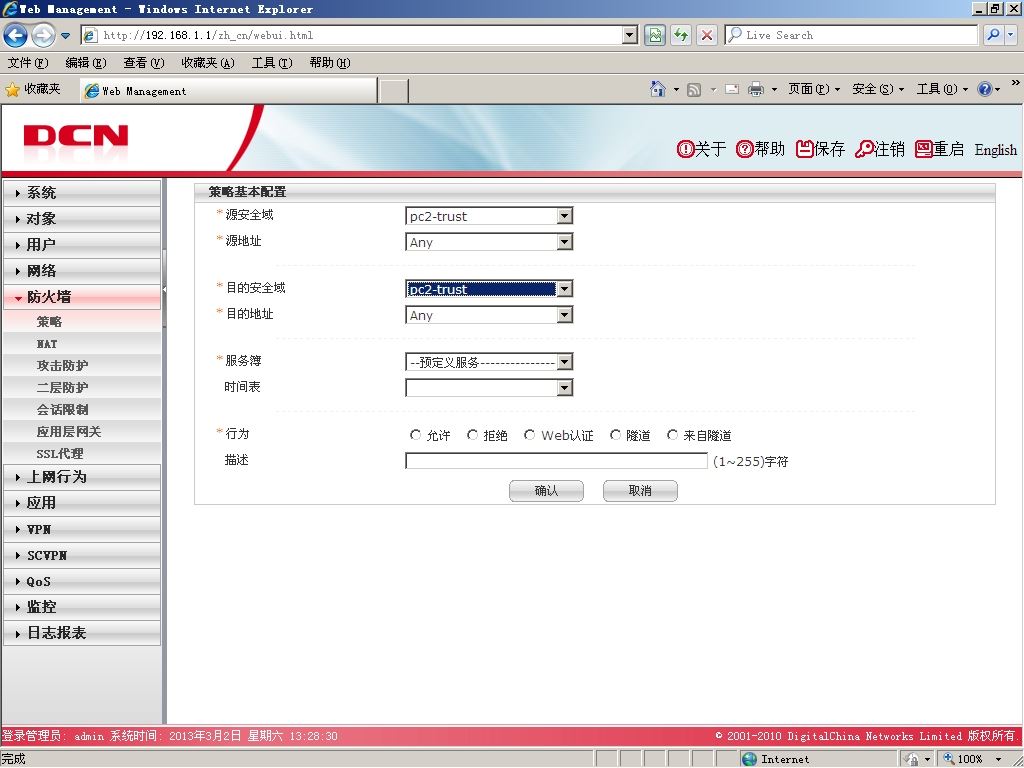Select the Web Management browser tab
Screen dimensions: 1024x768
[x=229, y=91]
